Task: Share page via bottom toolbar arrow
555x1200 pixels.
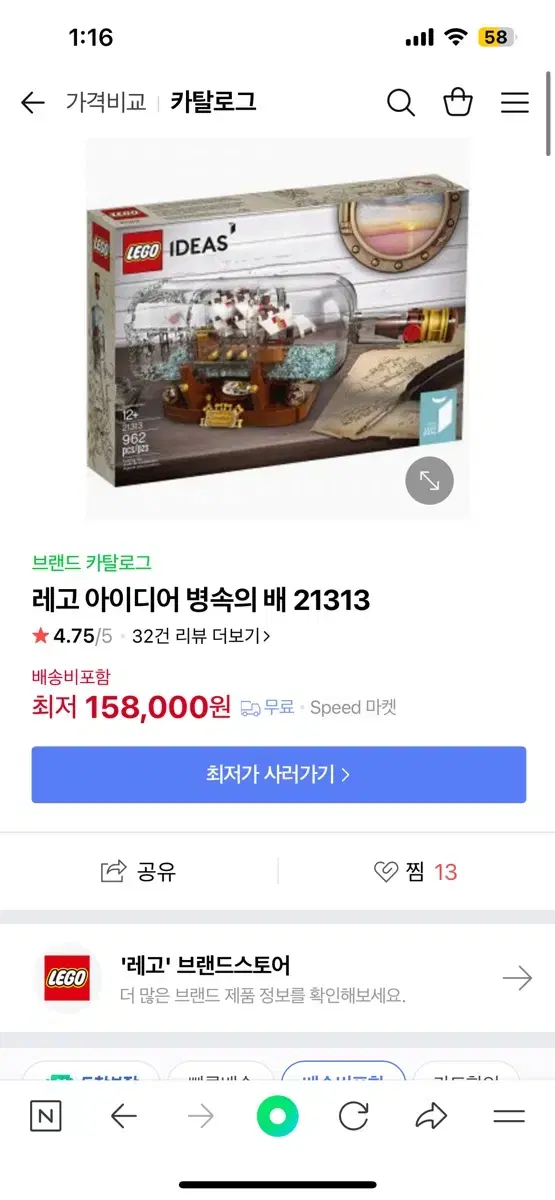Action: pyautogui.click(x=431, y=1116)
